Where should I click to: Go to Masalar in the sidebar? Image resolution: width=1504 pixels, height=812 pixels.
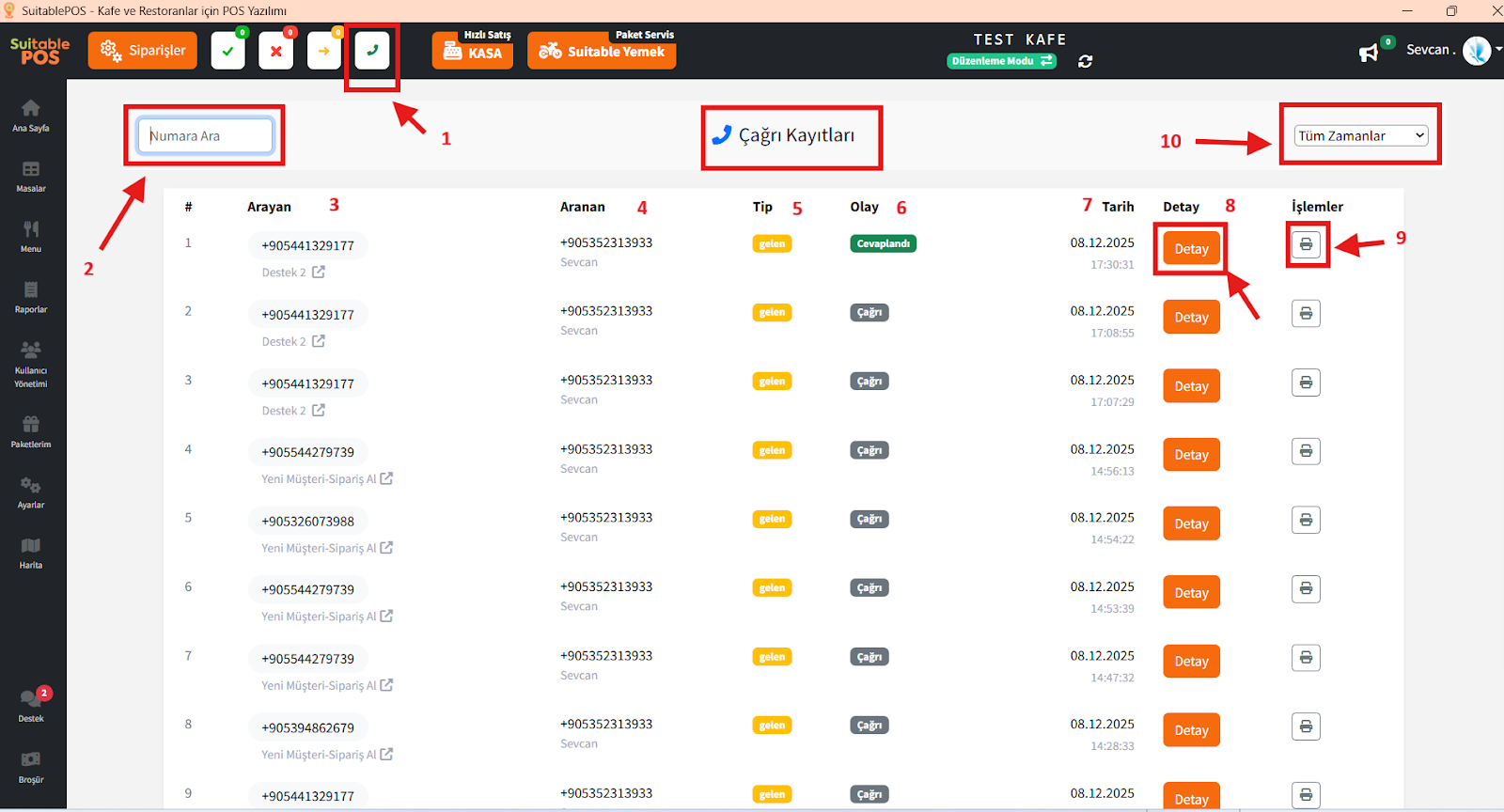(31, 176)
